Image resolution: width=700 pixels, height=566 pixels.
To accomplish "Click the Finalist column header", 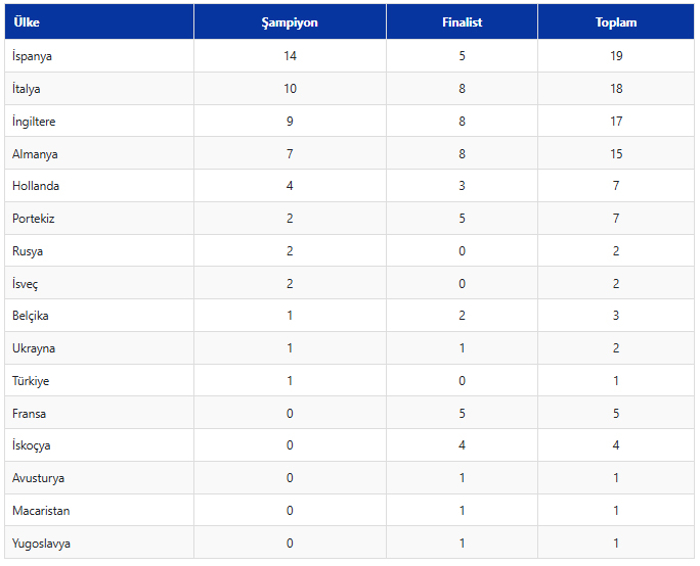I will coord(462,22).
